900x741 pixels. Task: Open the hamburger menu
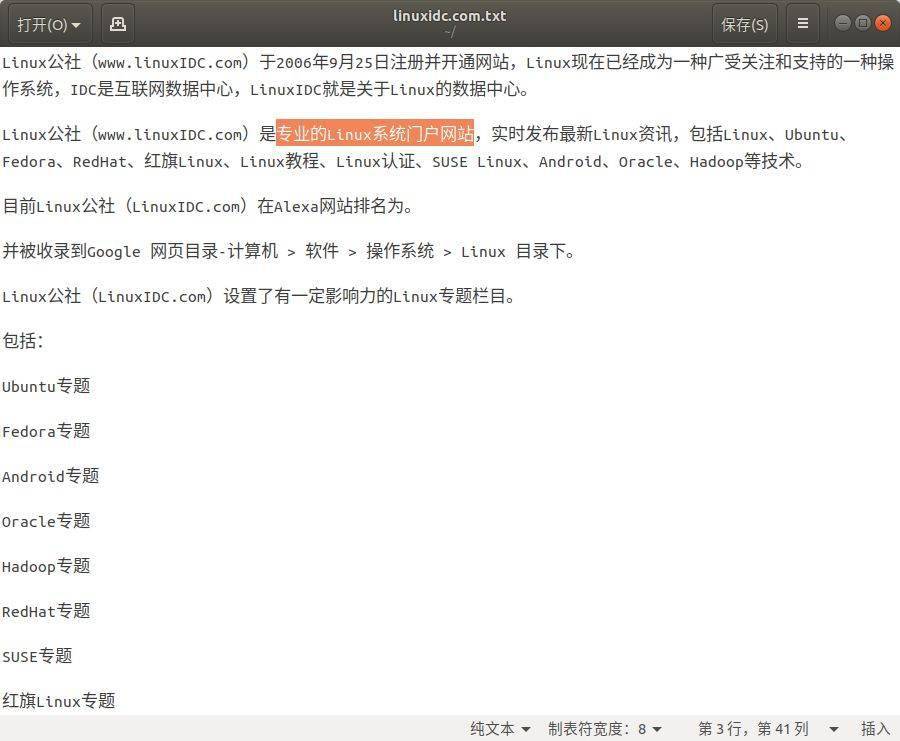(x=803, y=24)
